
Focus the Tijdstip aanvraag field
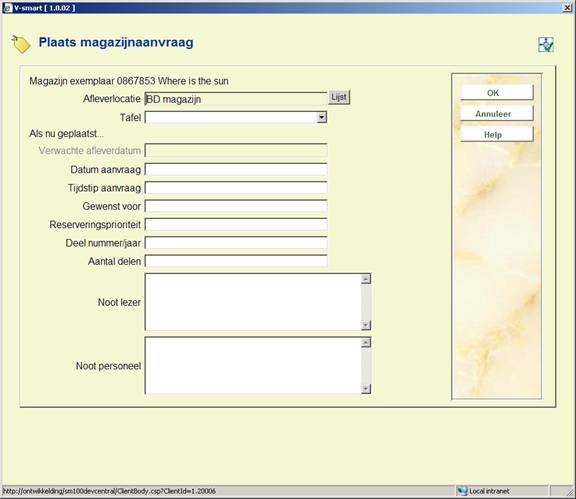coord(236,188)
